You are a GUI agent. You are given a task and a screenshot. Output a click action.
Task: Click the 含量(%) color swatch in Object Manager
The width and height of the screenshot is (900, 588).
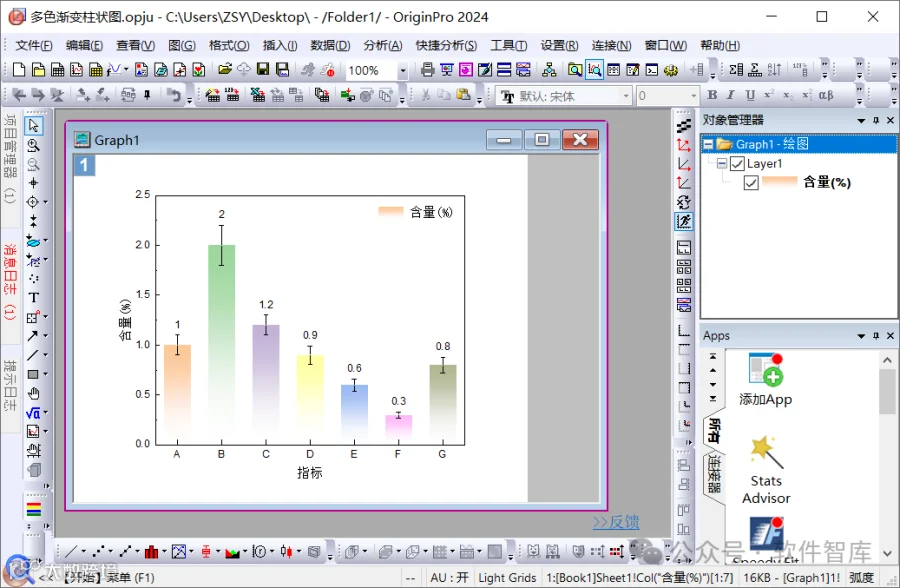779,183
